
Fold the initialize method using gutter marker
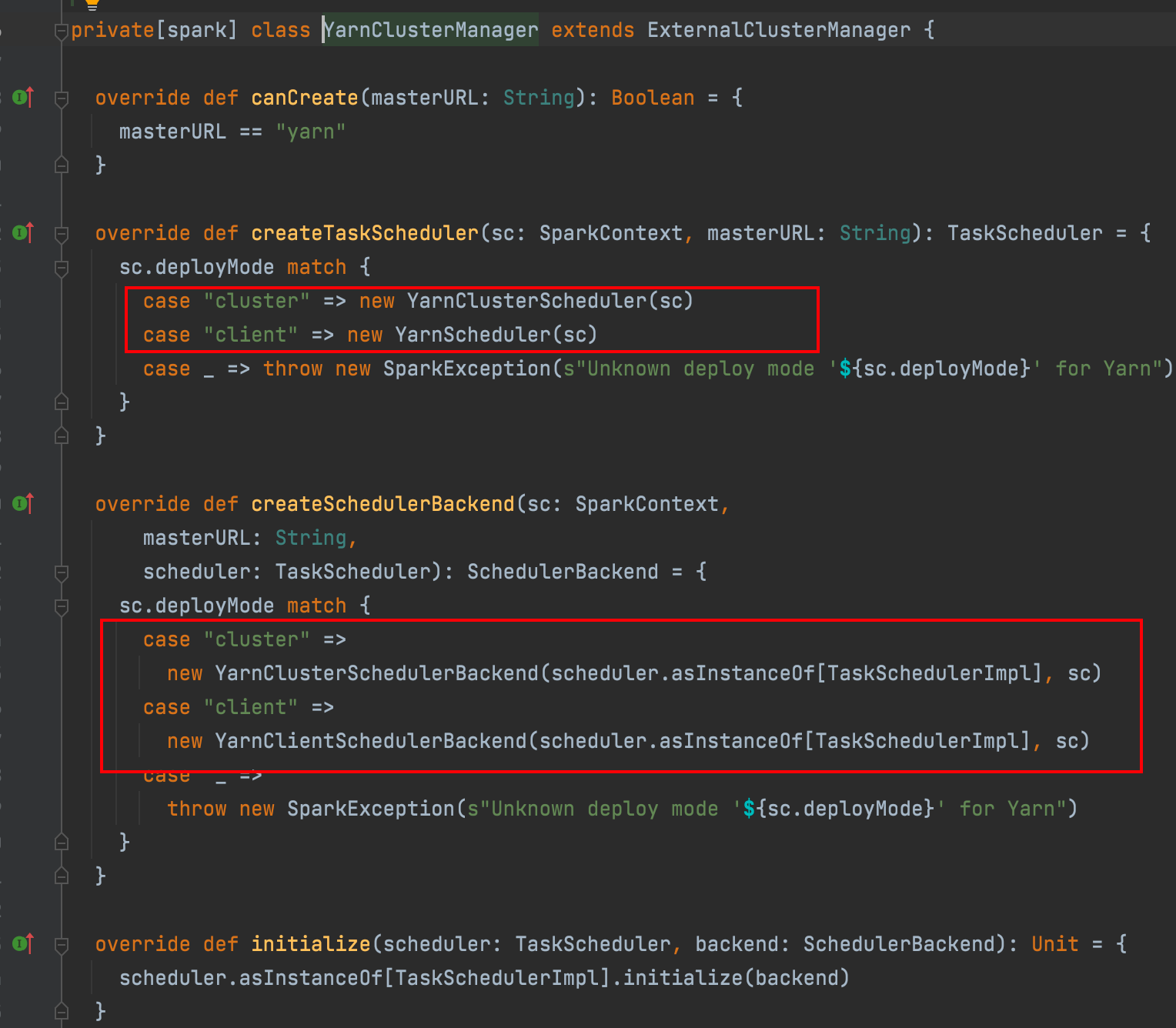(x=62, y=945)
